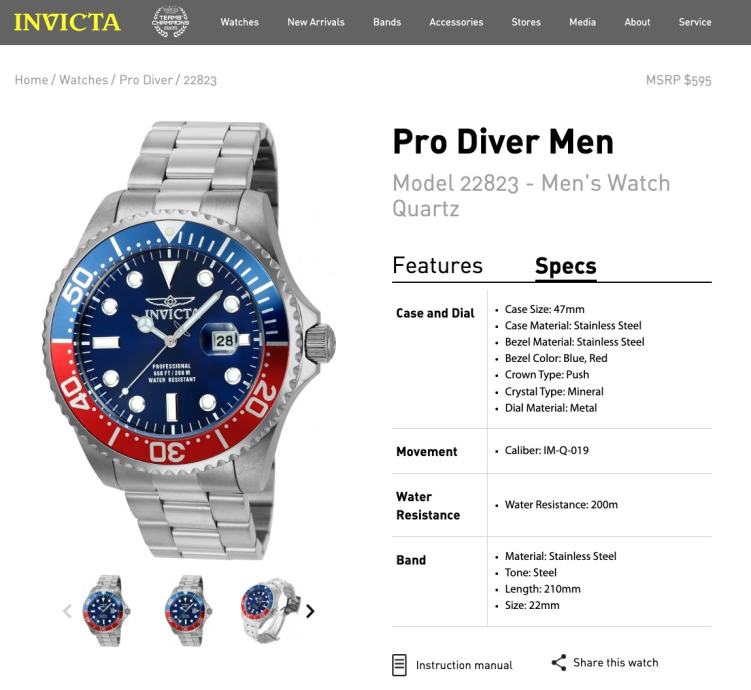Viewport: 751px width, 690px height.
Task: Click the Team Champions wreath emblem
Action: coord(171,22)
